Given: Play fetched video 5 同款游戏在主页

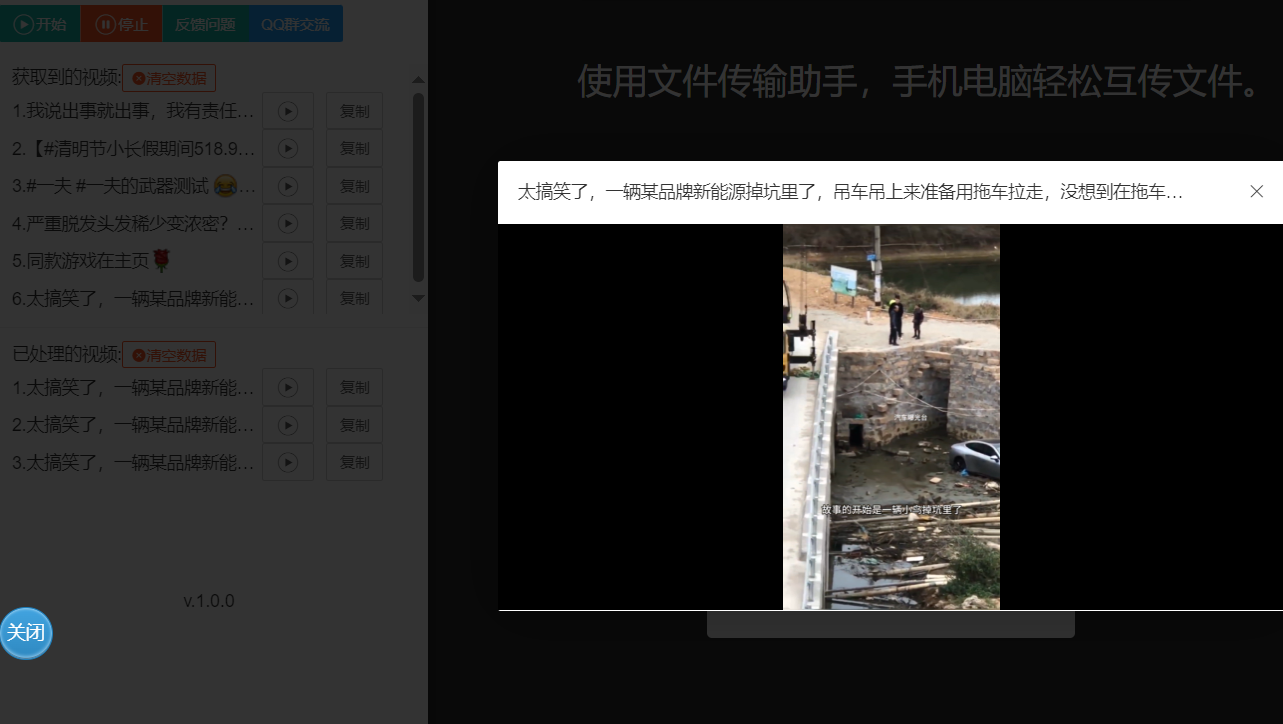Looking at the screenshot, I should [288, 261].
